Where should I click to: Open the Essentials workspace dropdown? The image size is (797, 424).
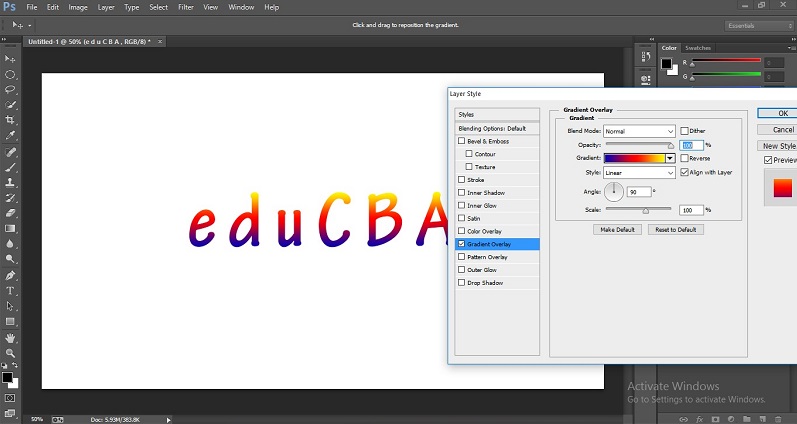point(759,25)
